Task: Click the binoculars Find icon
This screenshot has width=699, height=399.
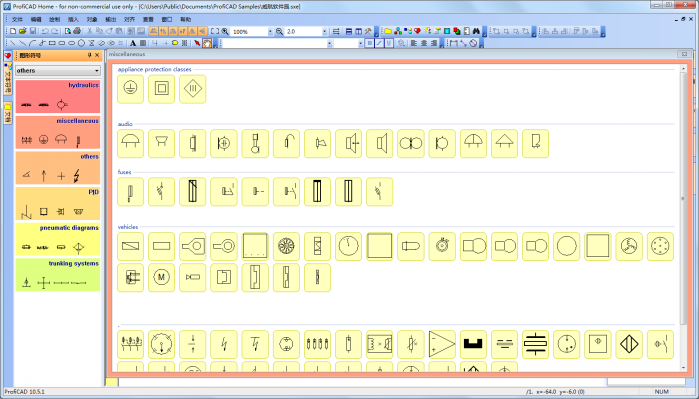Action: click(476, 31)
